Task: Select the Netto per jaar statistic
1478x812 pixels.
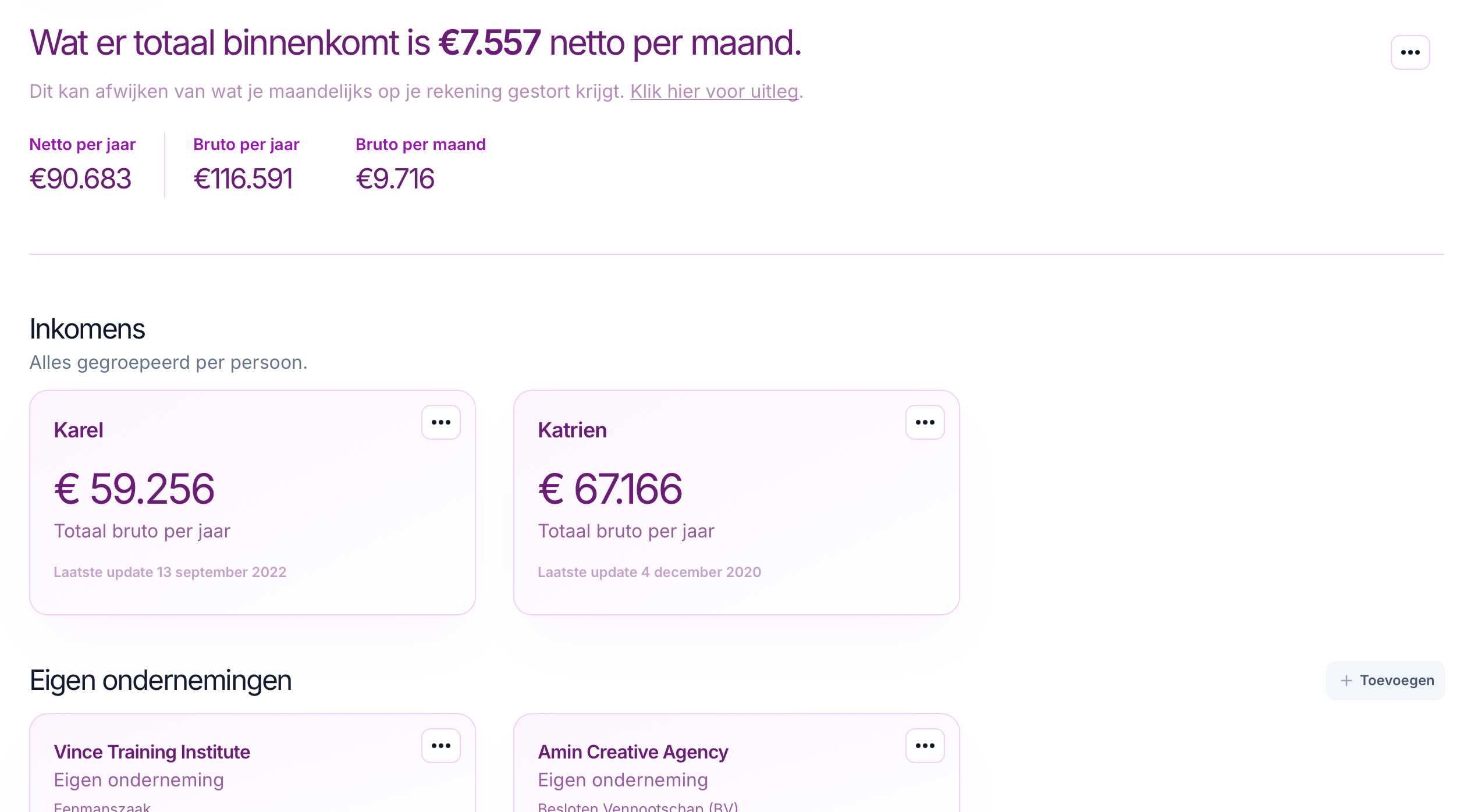Action: pos(82,144)
